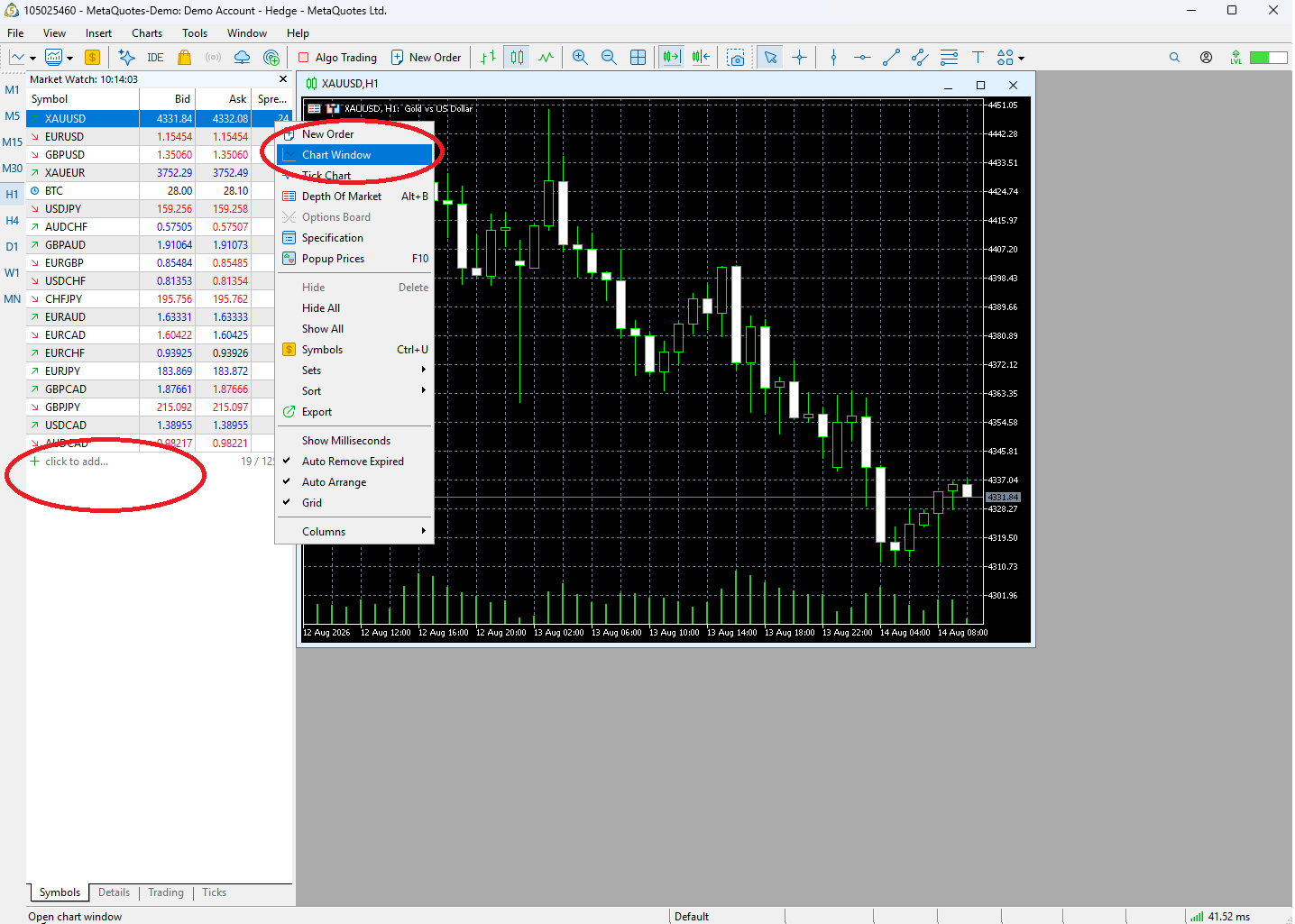Select the trendline drawing tool
Image resolution: width=1295 pixels, height=924 pixels.
[891, 57]
